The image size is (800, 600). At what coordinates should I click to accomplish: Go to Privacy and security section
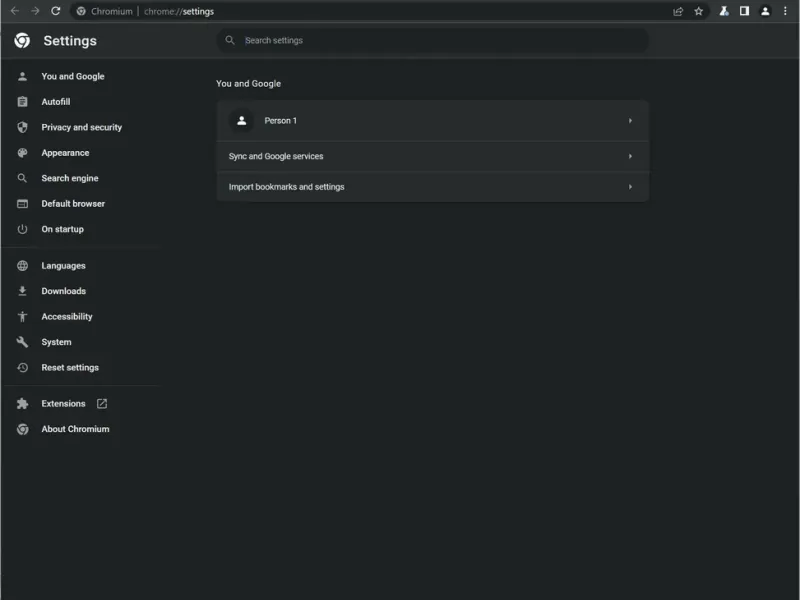click(81, 128)
